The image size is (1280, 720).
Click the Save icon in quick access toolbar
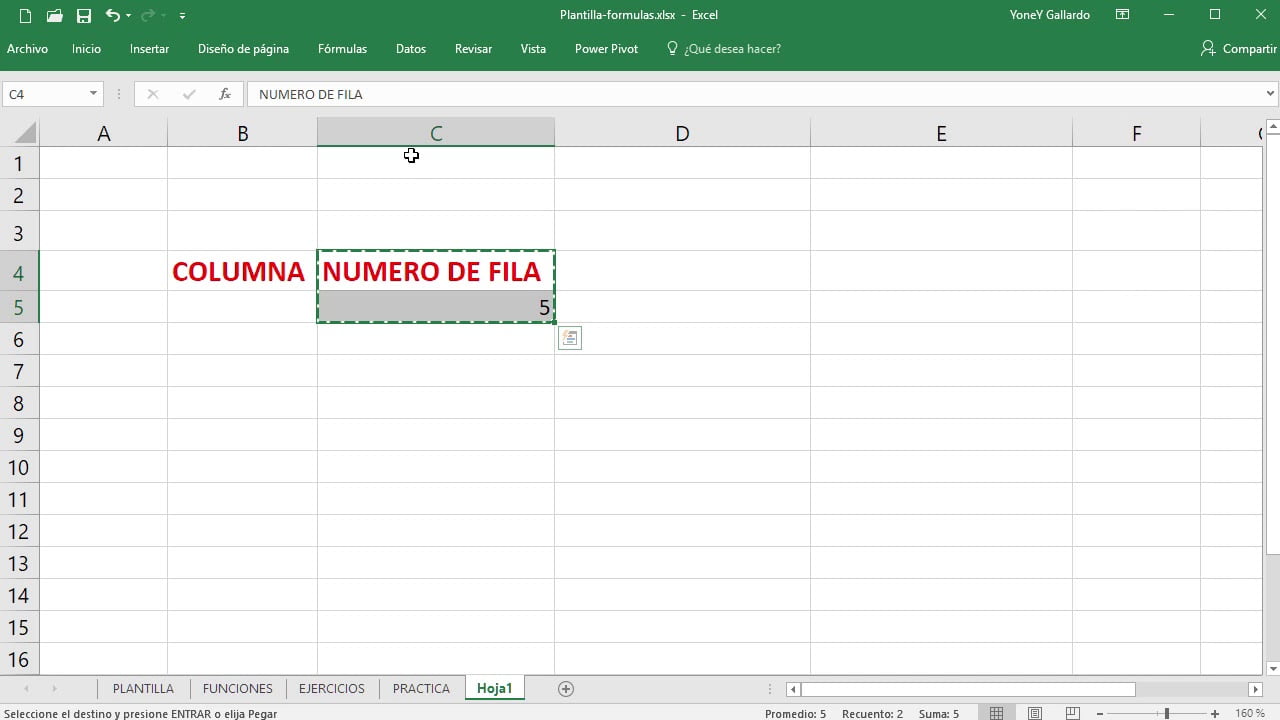pyautogui.click(x=84, y=15)
